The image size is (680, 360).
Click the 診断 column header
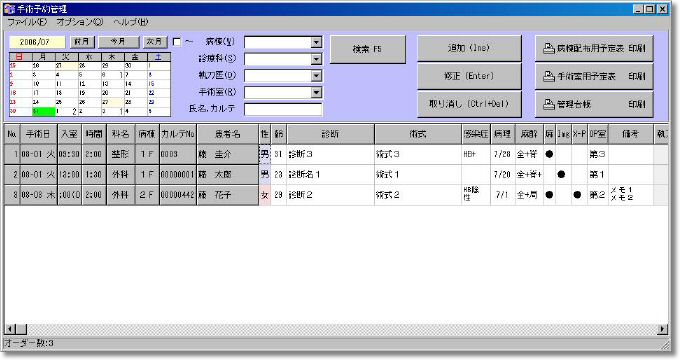pyautogui.click(x=330, y=134)
